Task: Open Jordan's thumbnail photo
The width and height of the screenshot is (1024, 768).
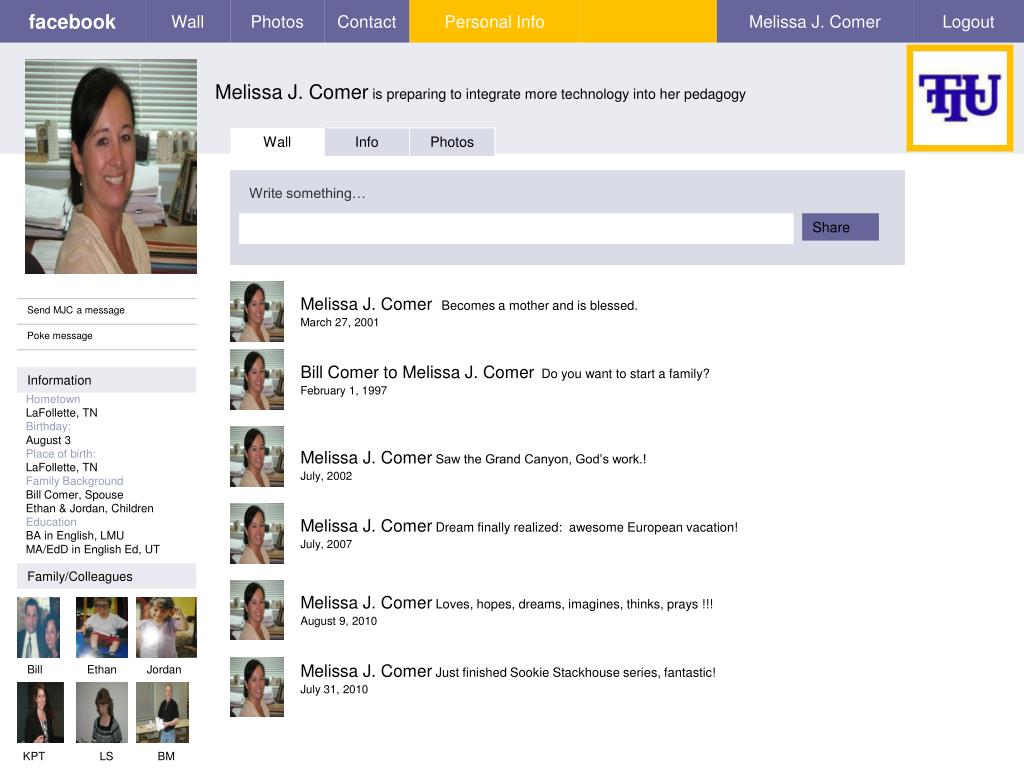Action: tap(166, 627)
